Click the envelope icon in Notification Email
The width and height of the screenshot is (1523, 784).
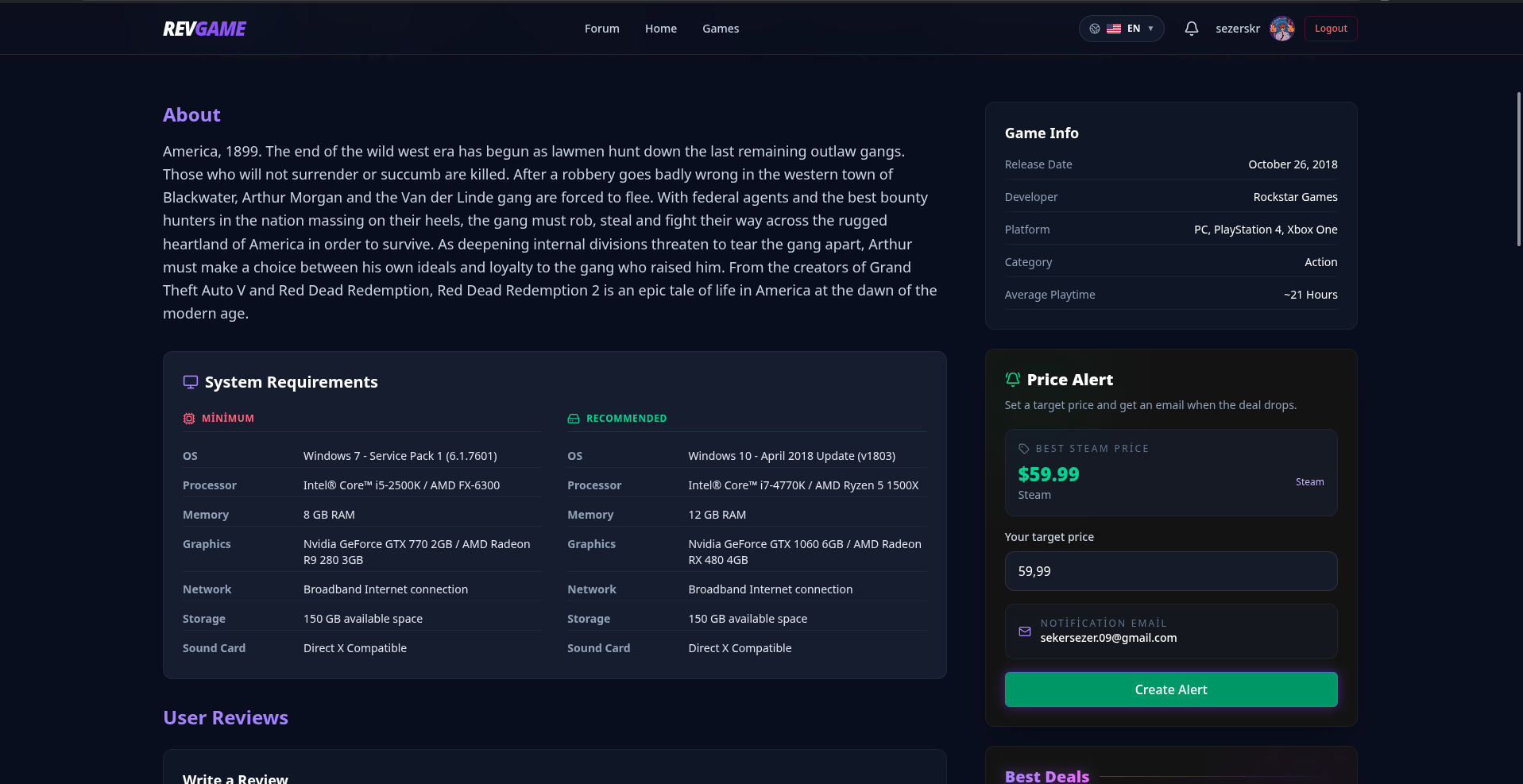(x=1025, y=631)
